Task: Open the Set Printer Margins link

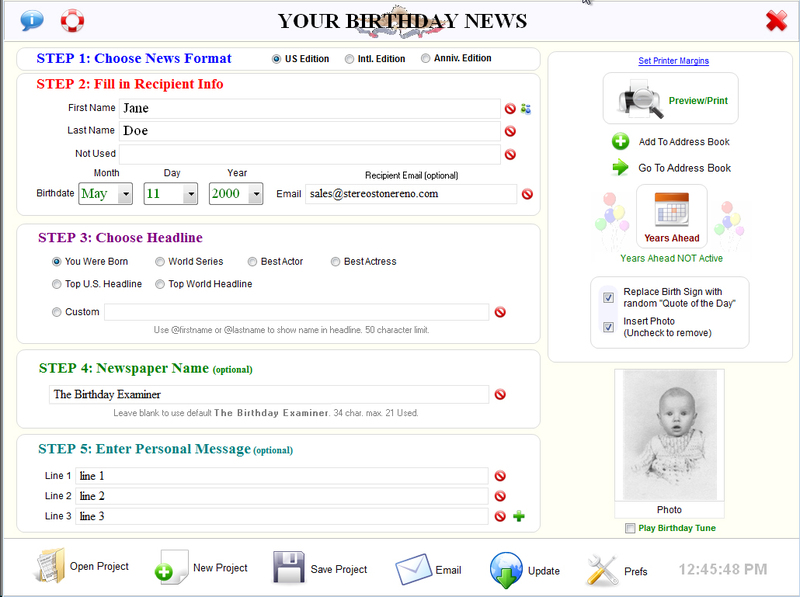Action: click(x=673, y=61)
